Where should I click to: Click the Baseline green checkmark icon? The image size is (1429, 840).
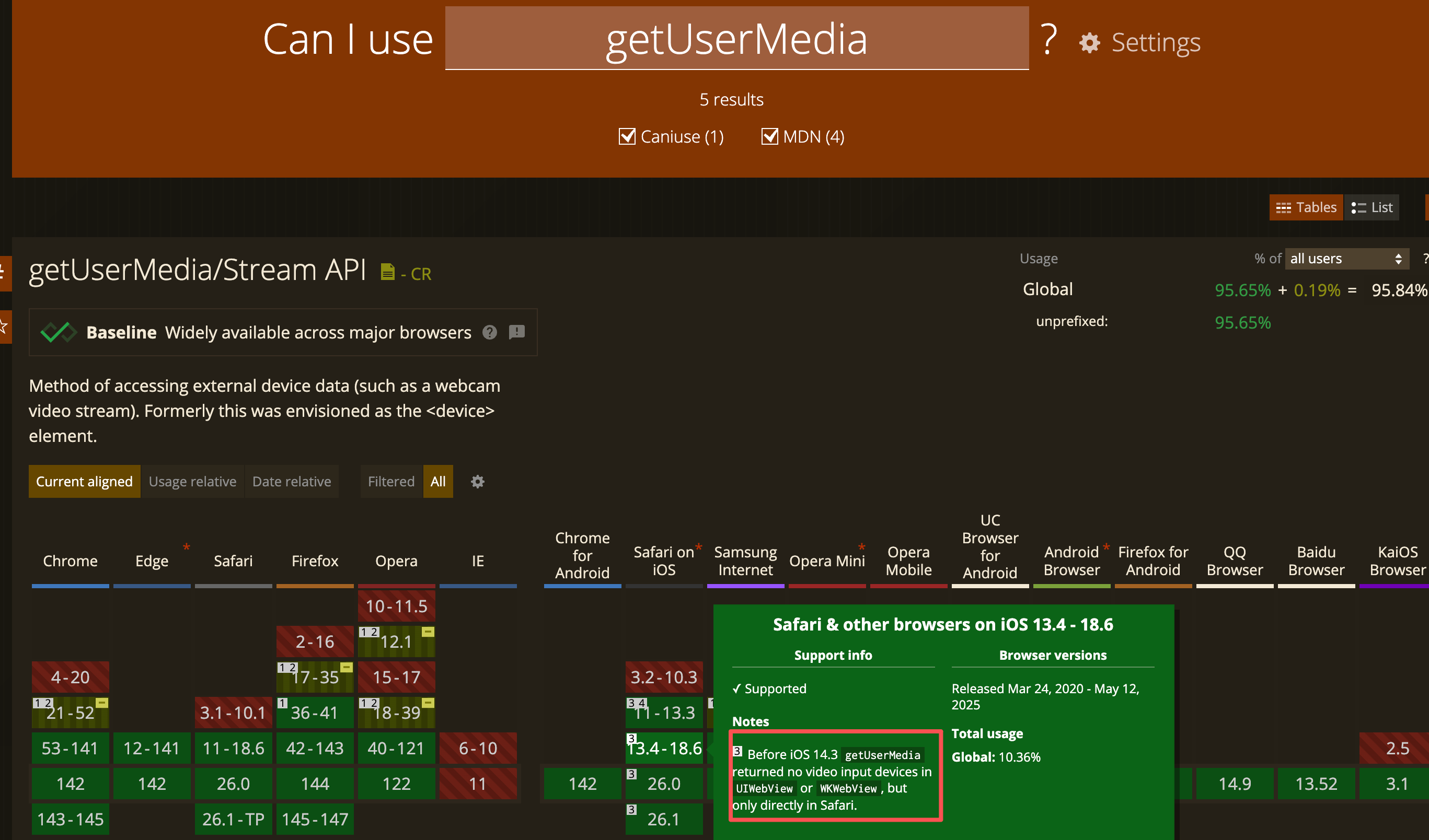click(x=59, y=332)
